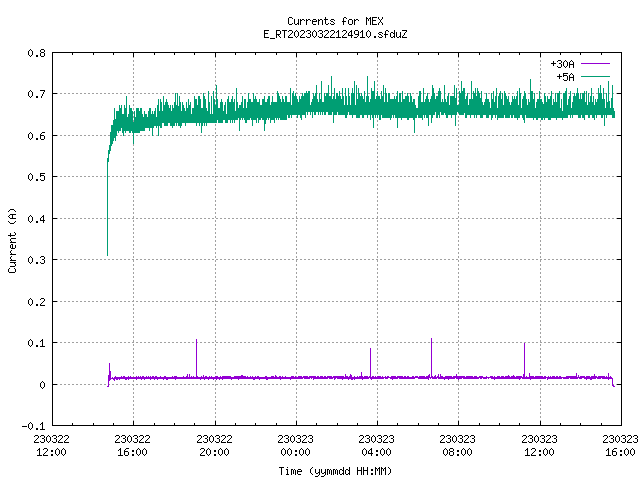Click the 0.4 y-axis tick label
Viewport: 640px width, 480px height.
(36, 219)
